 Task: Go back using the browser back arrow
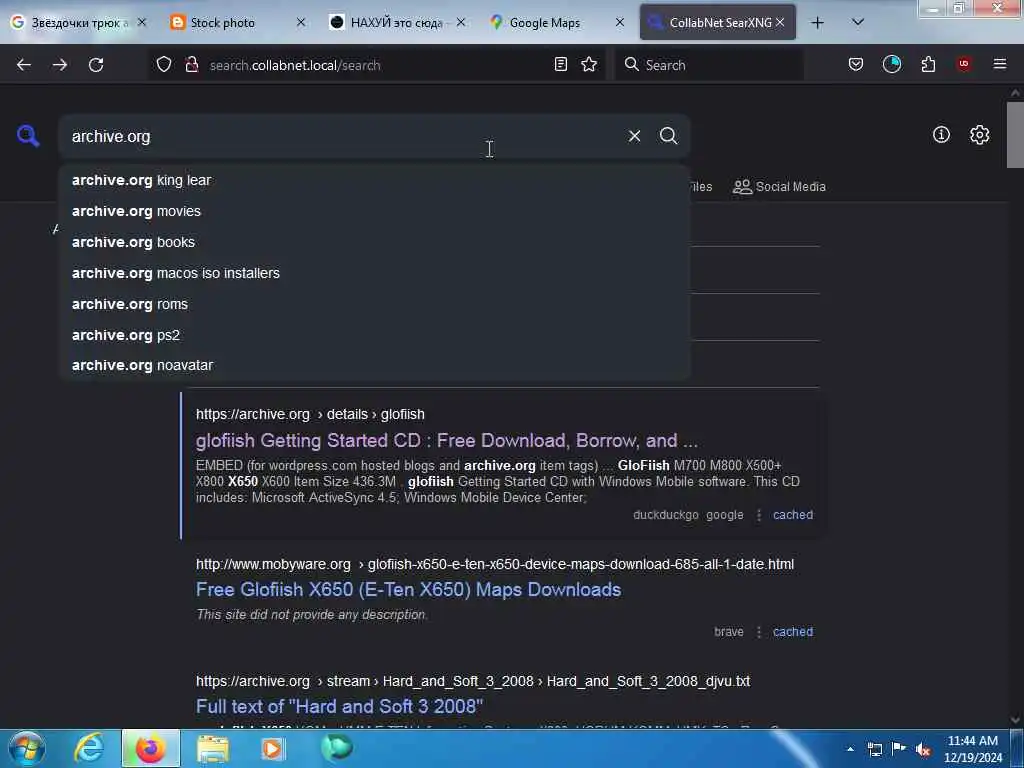(24, 65)
